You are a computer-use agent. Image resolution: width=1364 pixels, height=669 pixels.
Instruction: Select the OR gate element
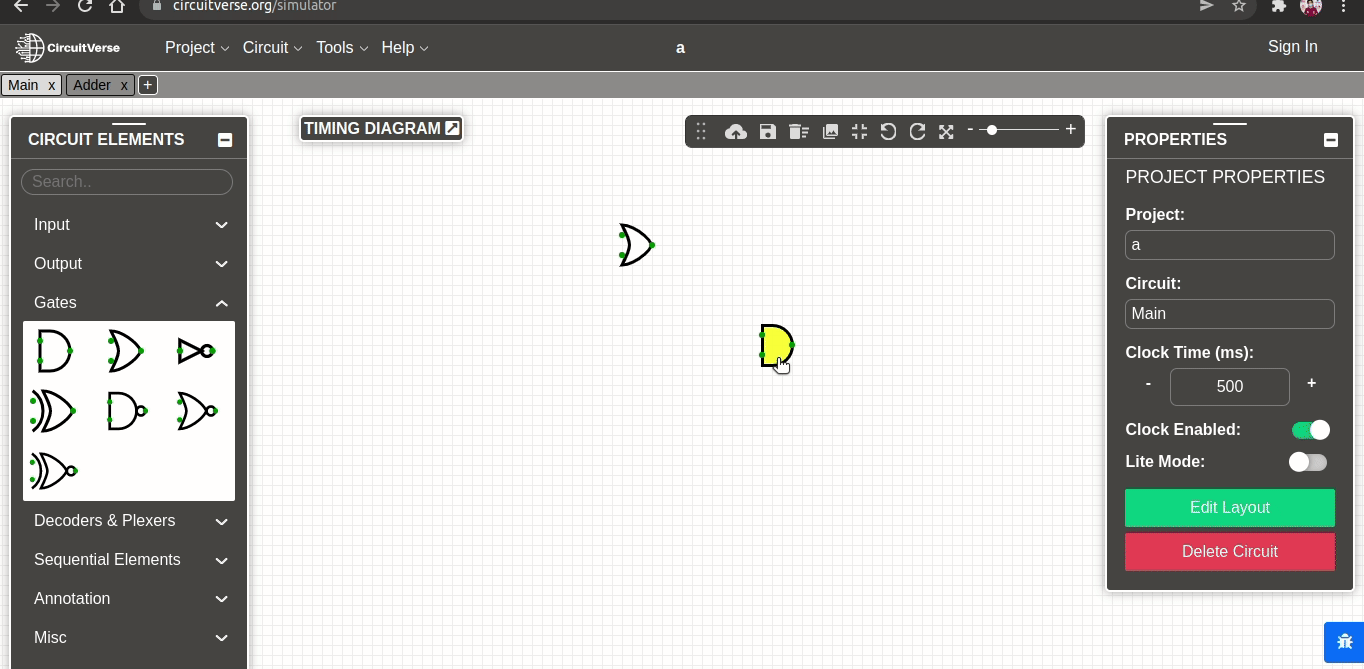coord(126,351)
